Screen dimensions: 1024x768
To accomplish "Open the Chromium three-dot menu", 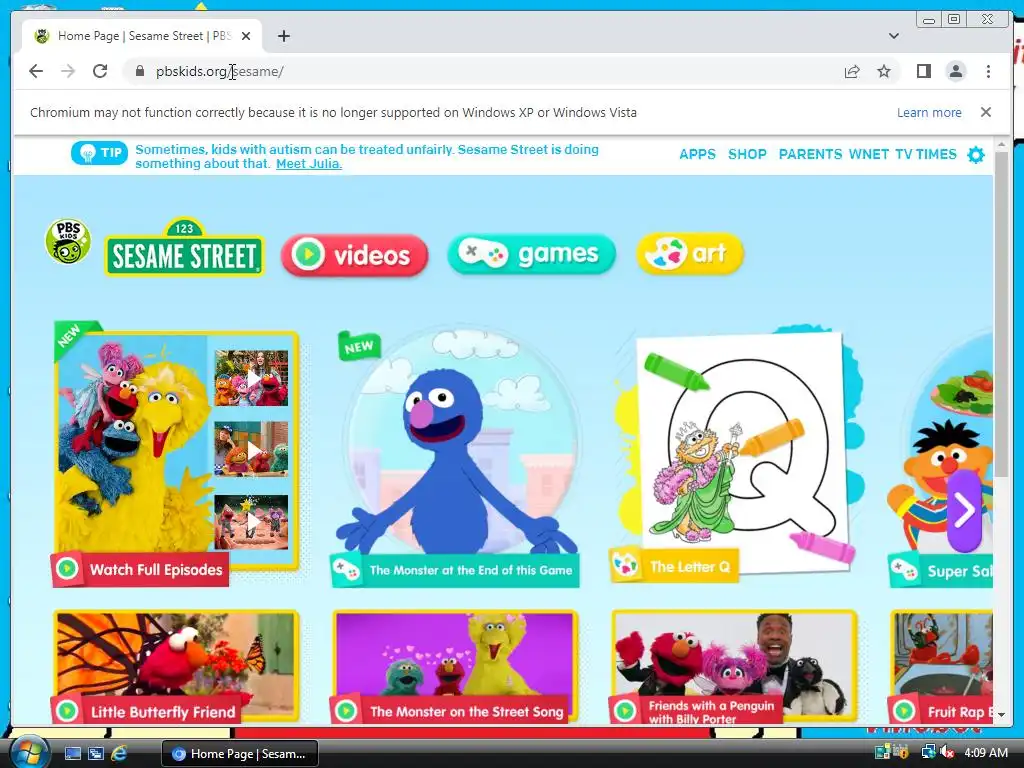I will [988, 71].
